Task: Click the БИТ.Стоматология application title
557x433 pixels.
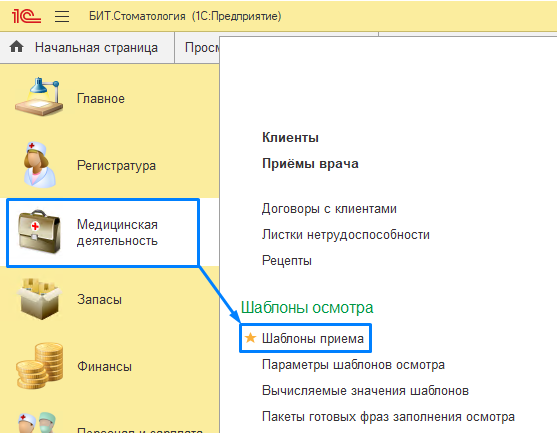Action: tap(185, 16)
